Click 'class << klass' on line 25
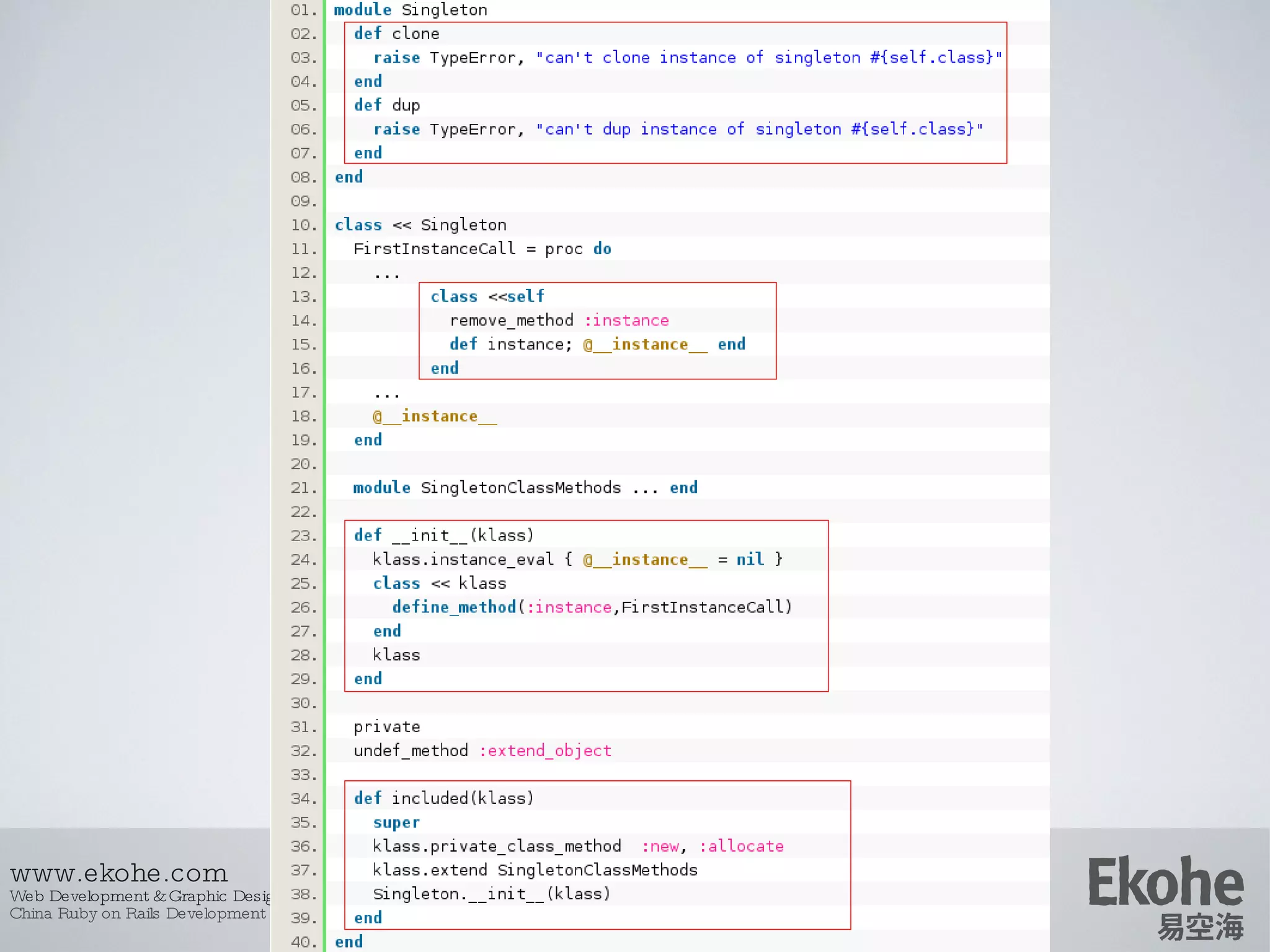Viewport: 1270px width, 952px height. pos(440,583)
